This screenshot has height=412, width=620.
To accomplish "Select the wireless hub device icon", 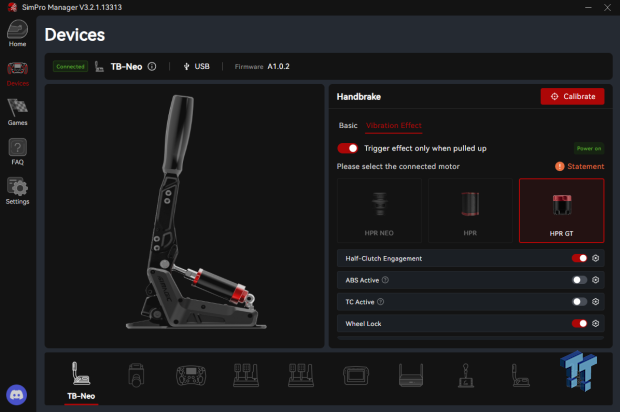I will 411,375.
